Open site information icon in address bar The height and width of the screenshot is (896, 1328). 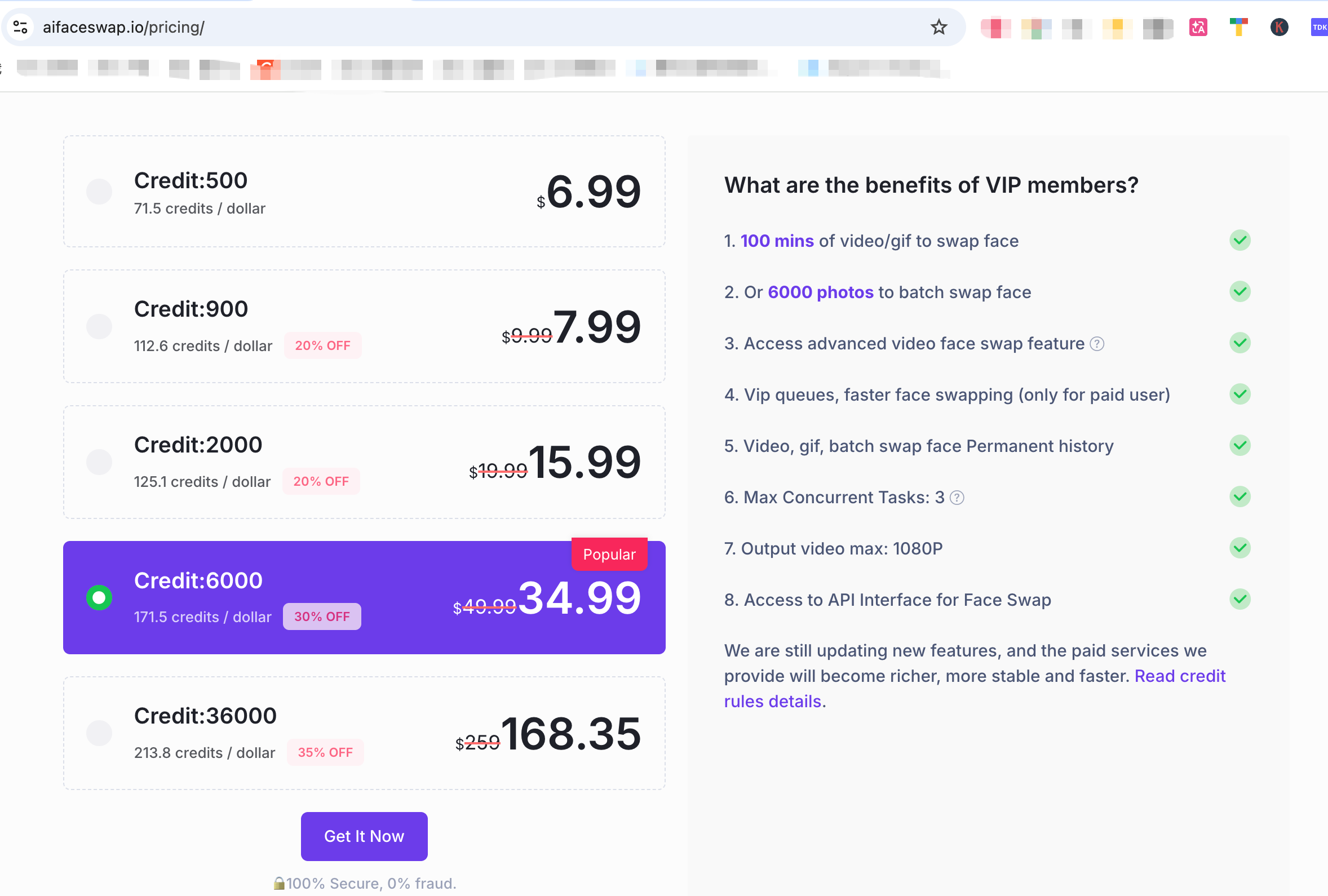click(x=20, y=27)
